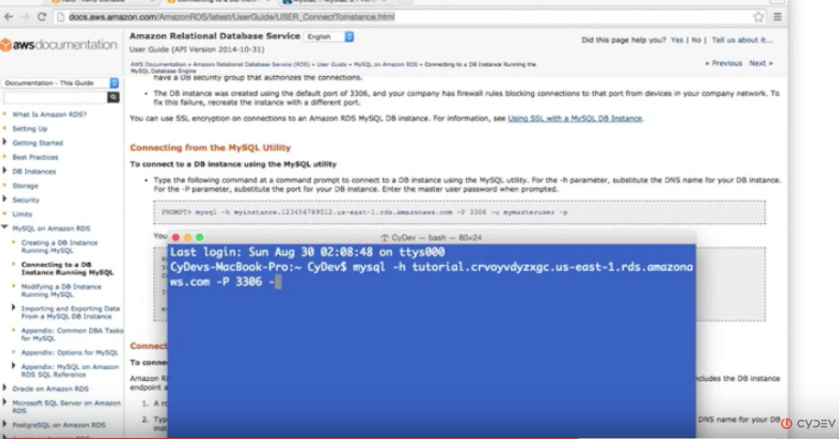
Task: Click MySQL on Amazon RDS breadcrumb link
Action: tap(385, 64)
